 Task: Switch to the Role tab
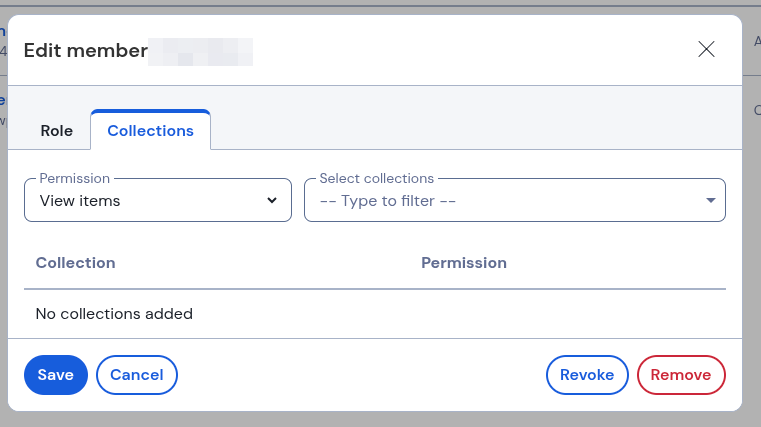[x=57, y=131]
